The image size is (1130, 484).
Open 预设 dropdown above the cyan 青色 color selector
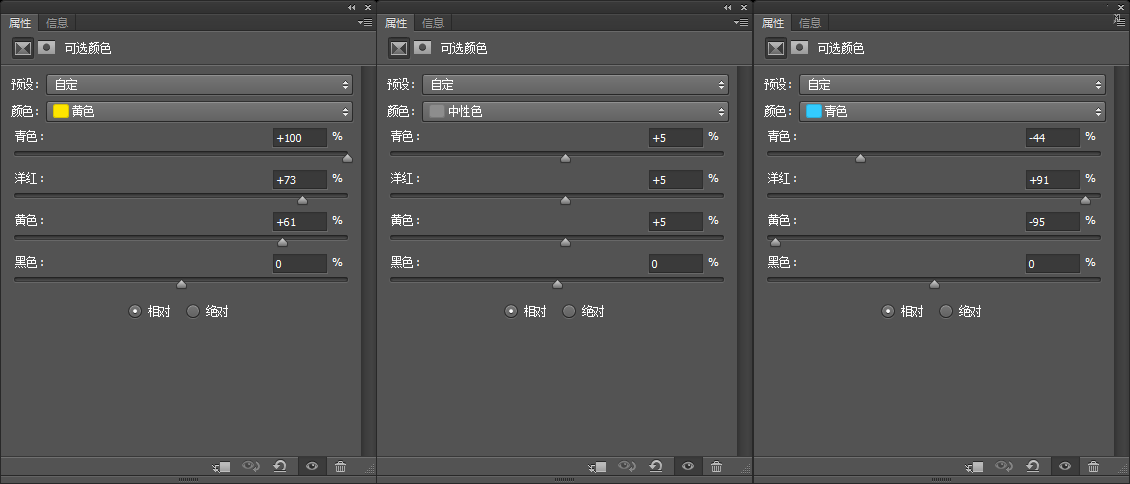tap(952, 84)
